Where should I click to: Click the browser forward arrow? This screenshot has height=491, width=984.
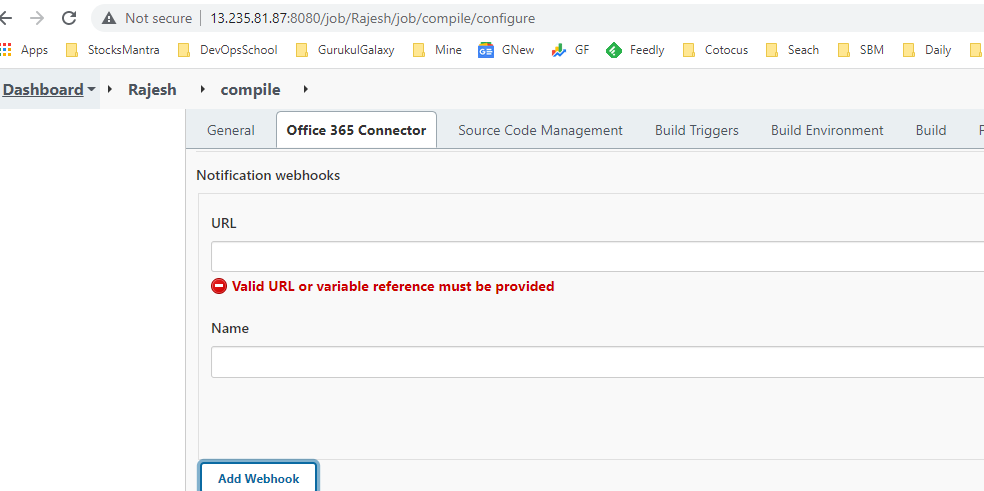tap(37, 18)
